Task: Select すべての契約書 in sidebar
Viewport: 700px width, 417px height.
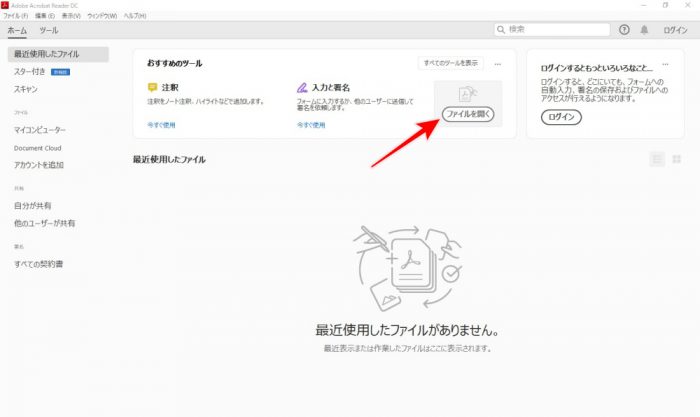Action: pyautogui.click(x=38, y=264)
